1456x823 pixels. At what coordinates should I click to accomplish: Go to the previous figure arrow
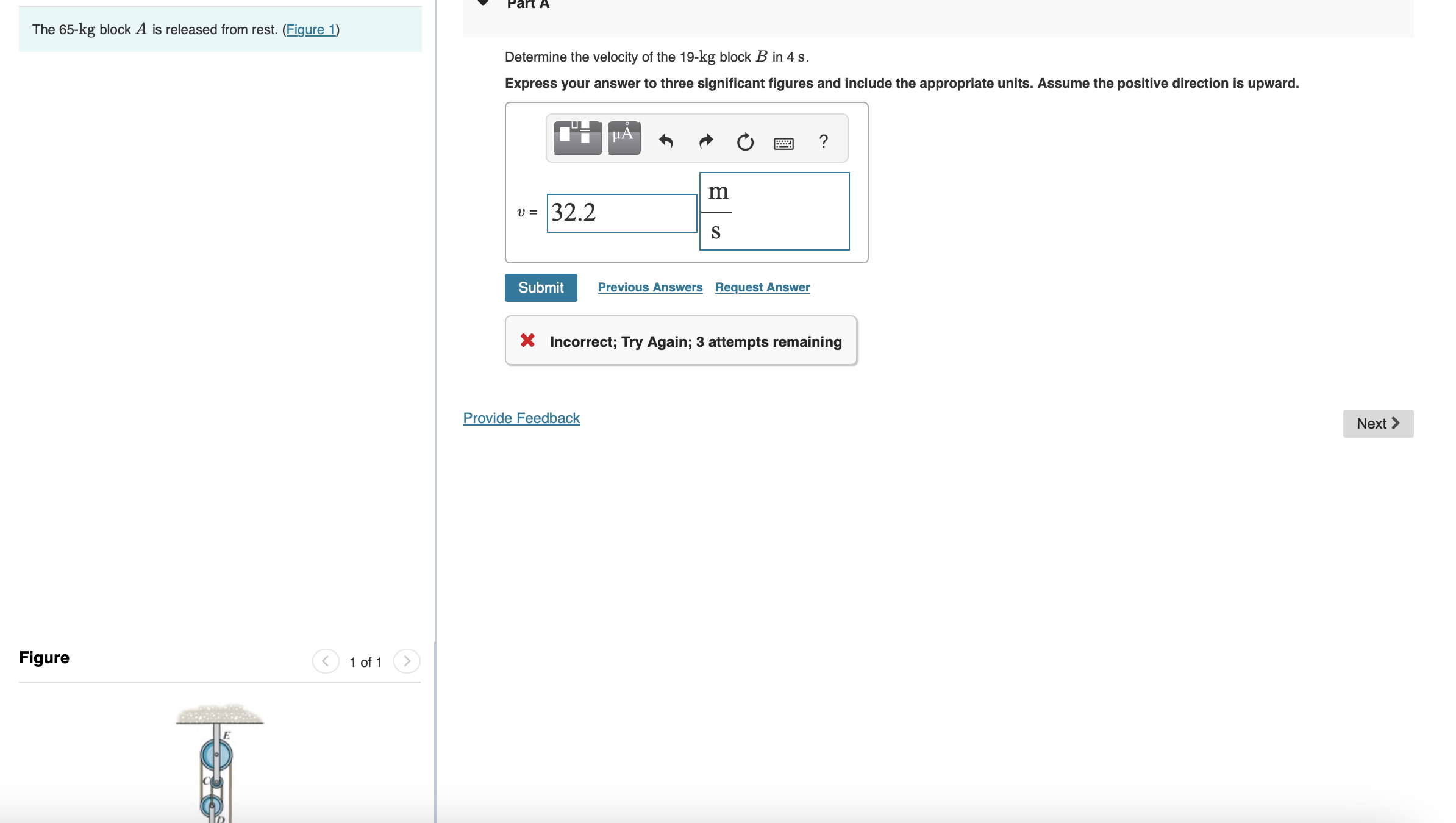[326, 661]
